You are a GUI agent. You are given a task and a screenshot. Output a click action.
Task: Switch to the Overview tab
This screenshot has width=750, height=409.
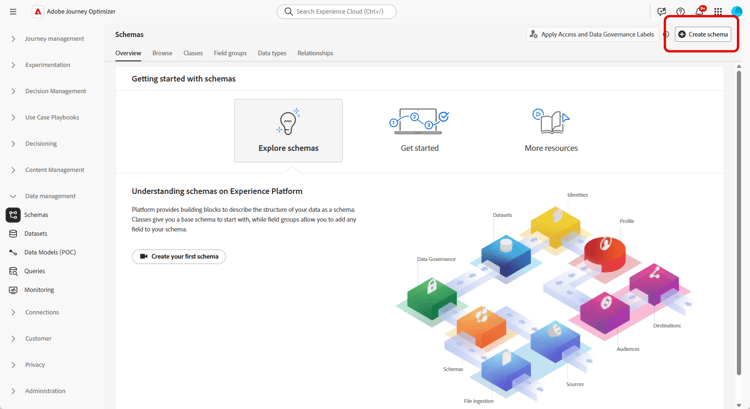pyautogui.click(x=128, y=53)
